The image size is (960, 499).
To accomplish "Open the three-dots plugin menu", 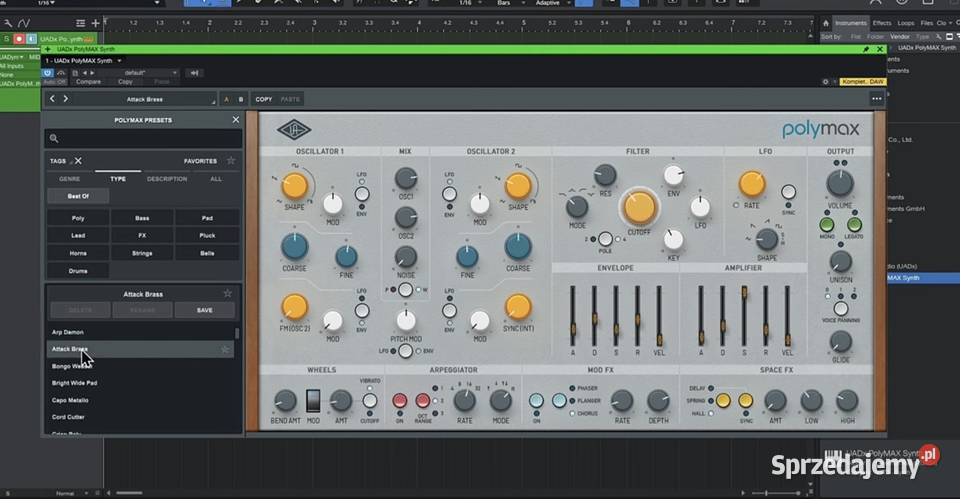I will (x=877, y=99).
